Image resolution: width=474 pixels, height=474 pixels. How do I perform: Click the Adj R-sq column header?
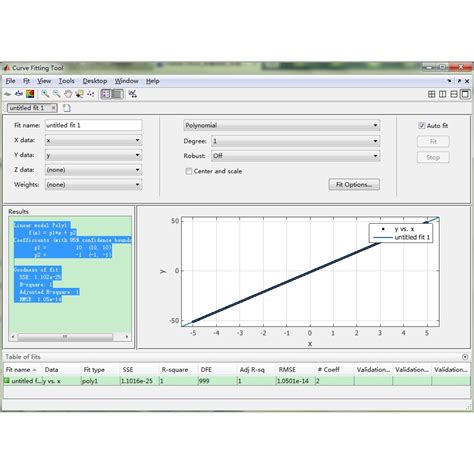tap(257, 370)
